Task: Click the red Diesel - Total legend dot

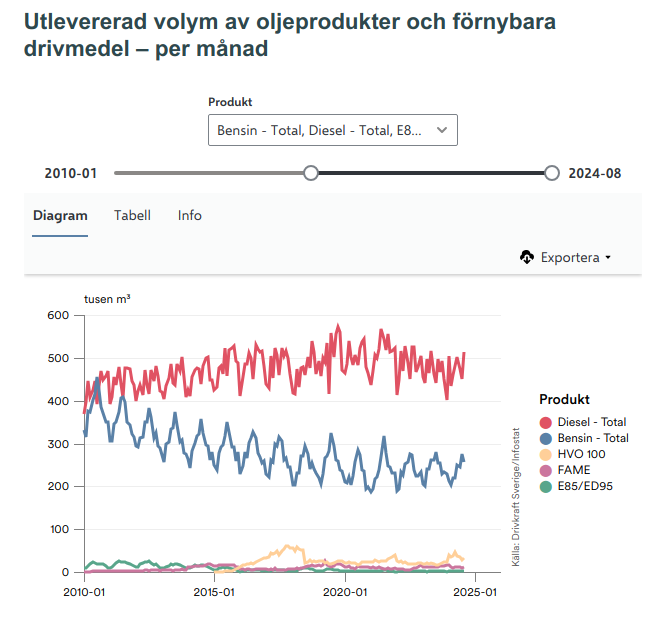Action: pyautogui.click(x=546, y=423)
